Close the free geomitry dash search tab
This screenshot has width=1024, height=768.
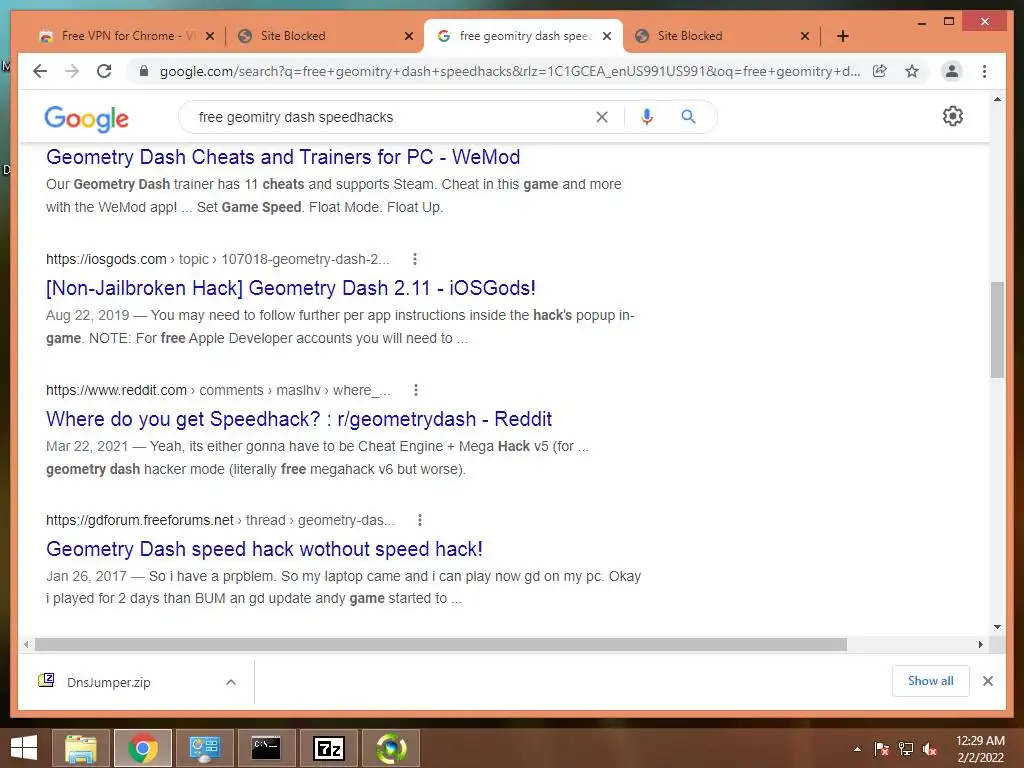pos(607,36)
